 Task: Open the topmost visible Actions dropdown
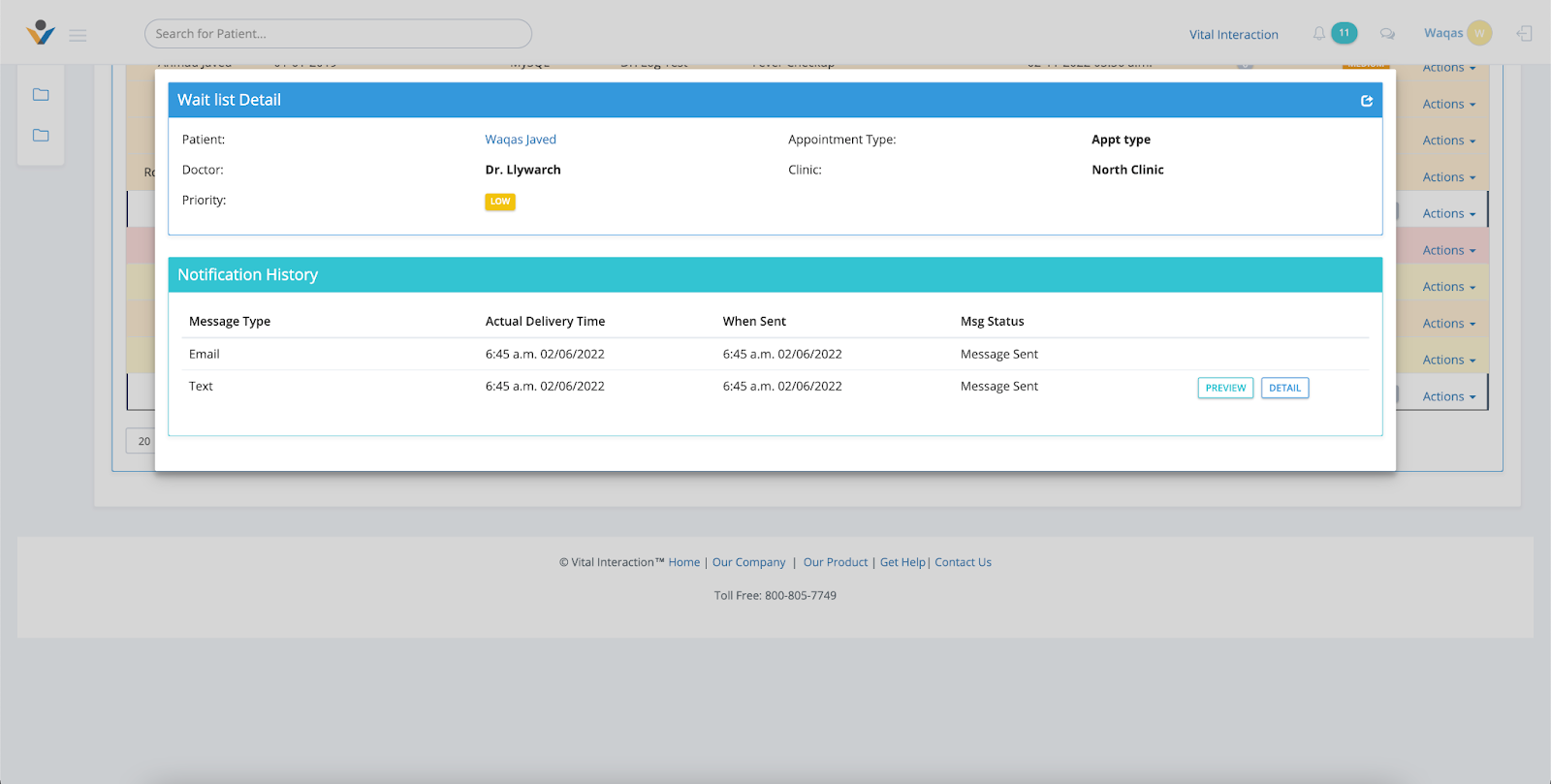click(x=1448, y=69)
